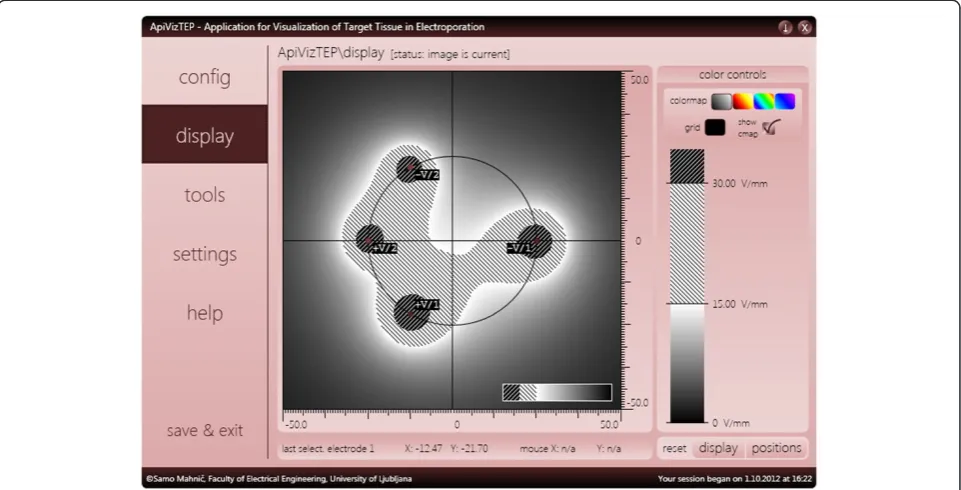The image size is (961, 490).
Task: Open the black grid color swatch
Action: [x=715, y=127]
